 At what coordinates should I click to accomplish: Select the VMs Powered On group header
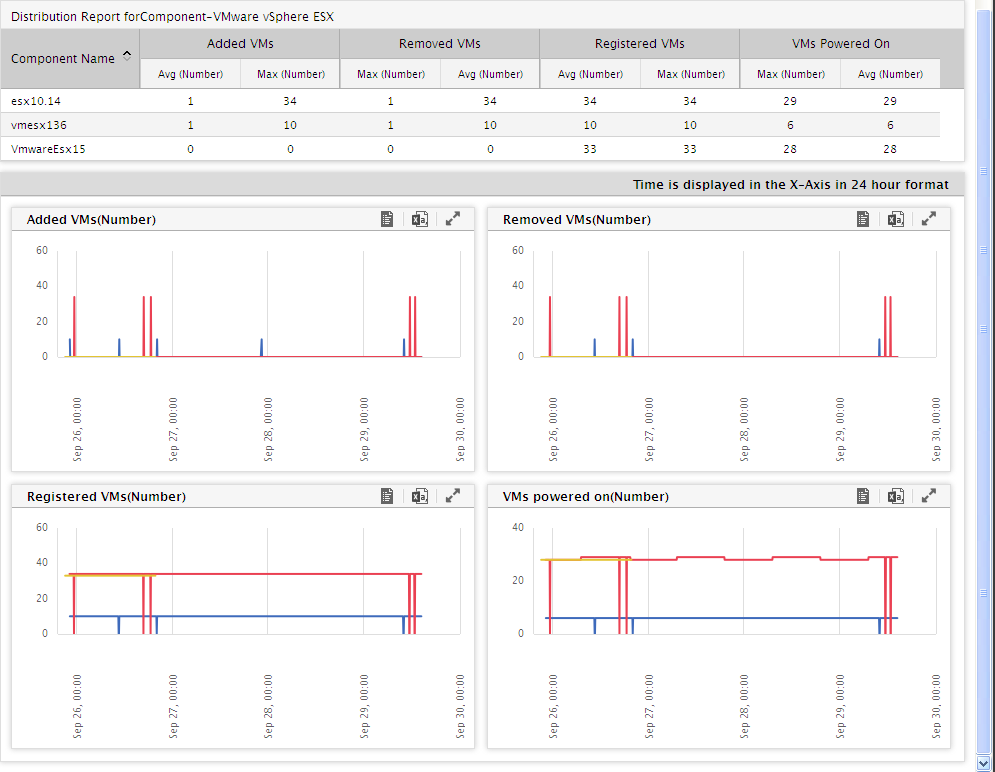tap(841, 44)
